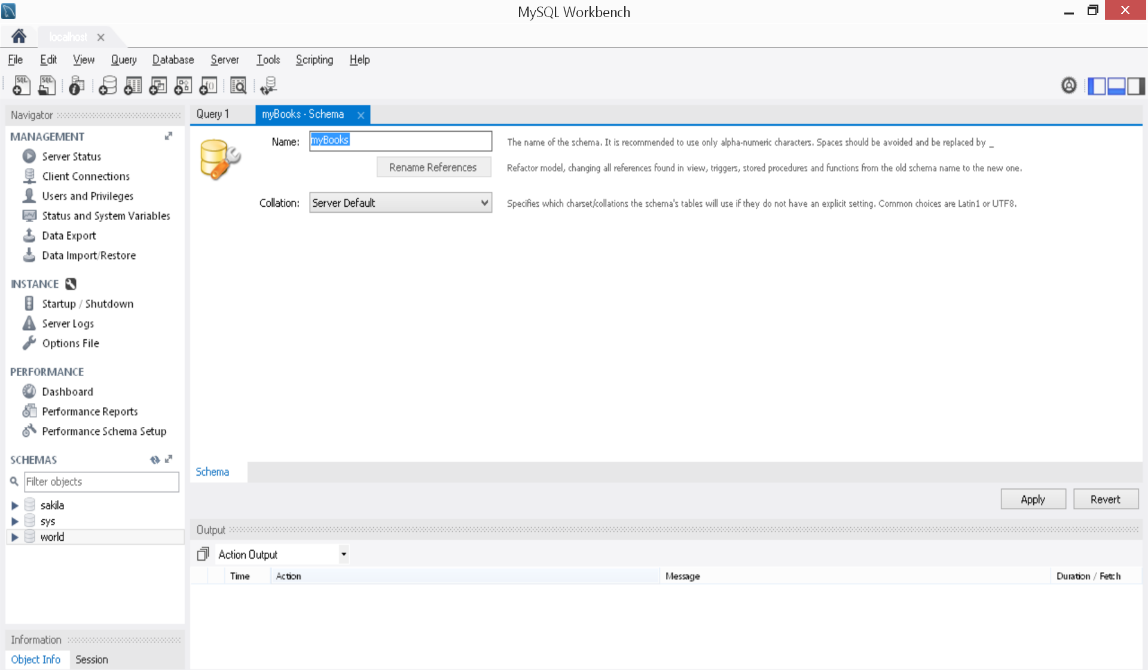
Task: Click the Action Output copy icon
Action: point(203,554)
